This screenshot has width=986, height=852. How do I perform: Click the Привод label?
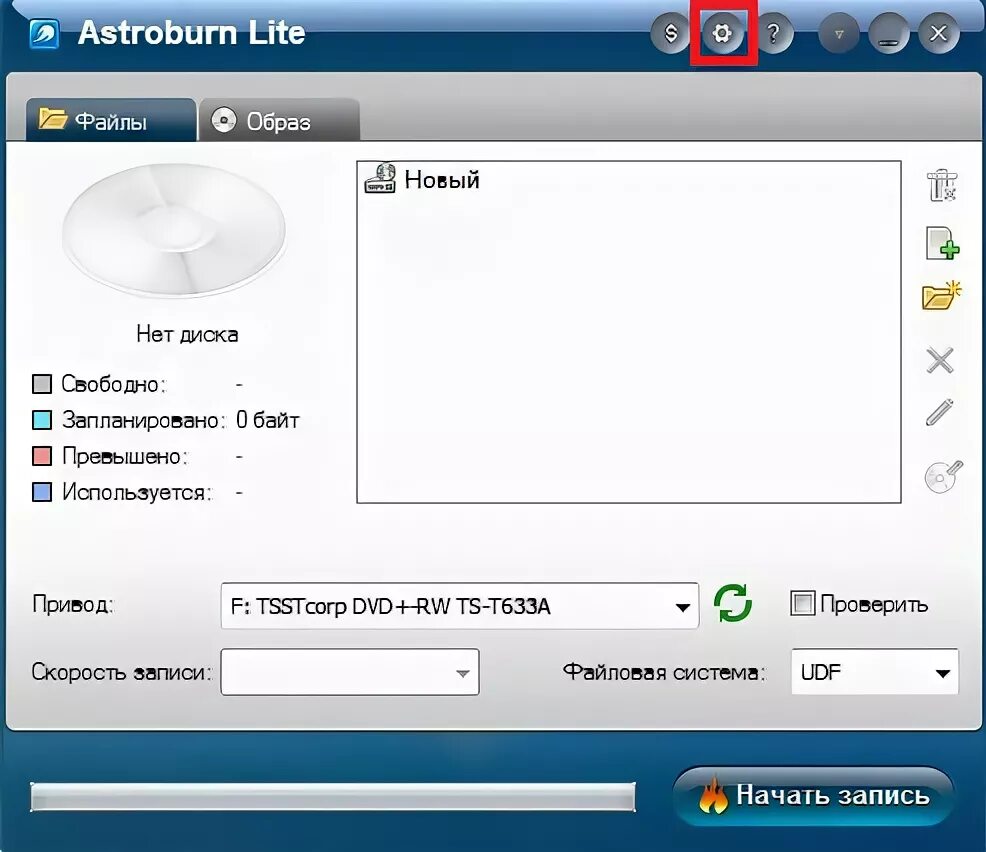click(x=73, y=604)
